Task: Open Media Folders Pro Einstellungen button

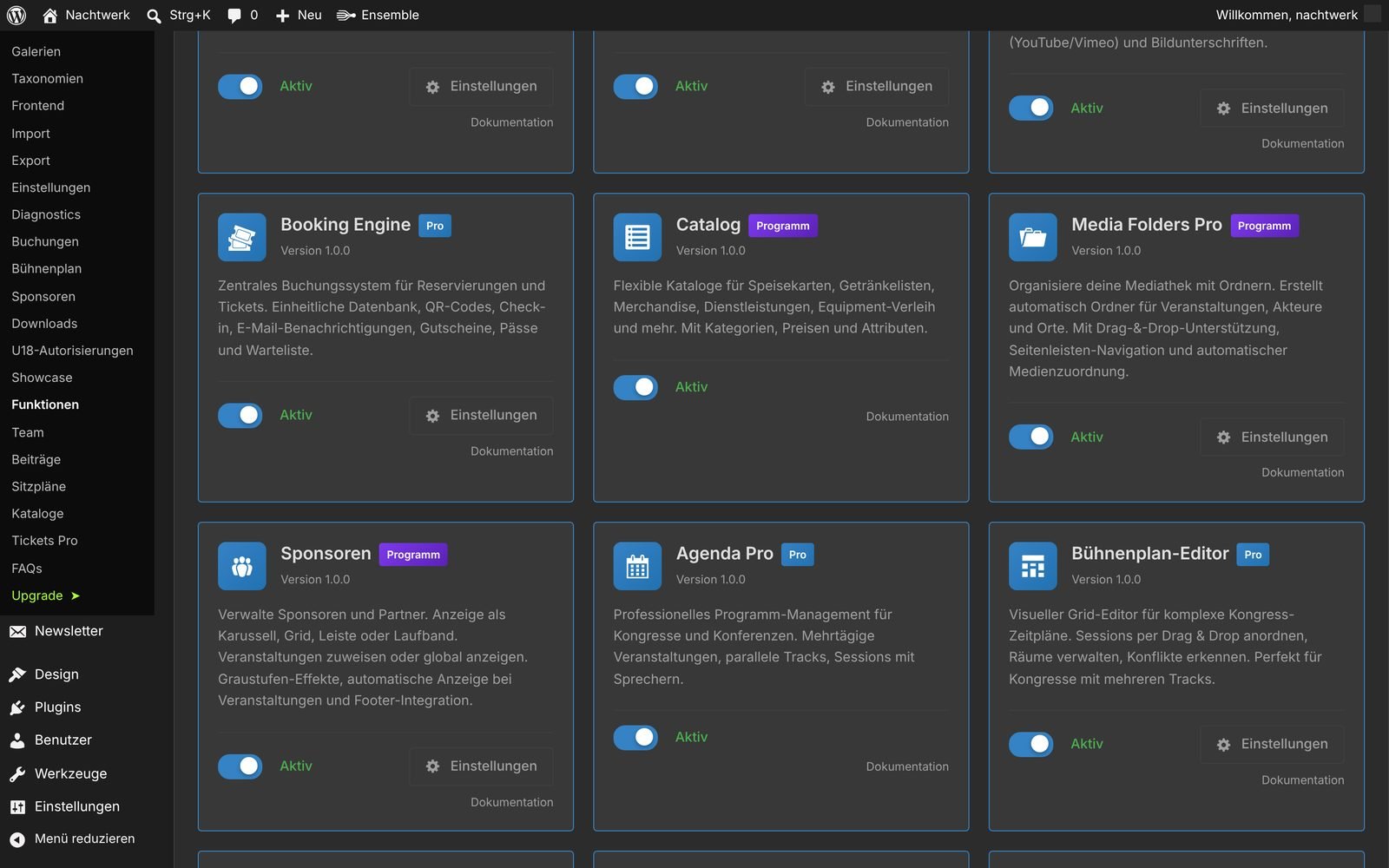Action: tap(1272, 437)
